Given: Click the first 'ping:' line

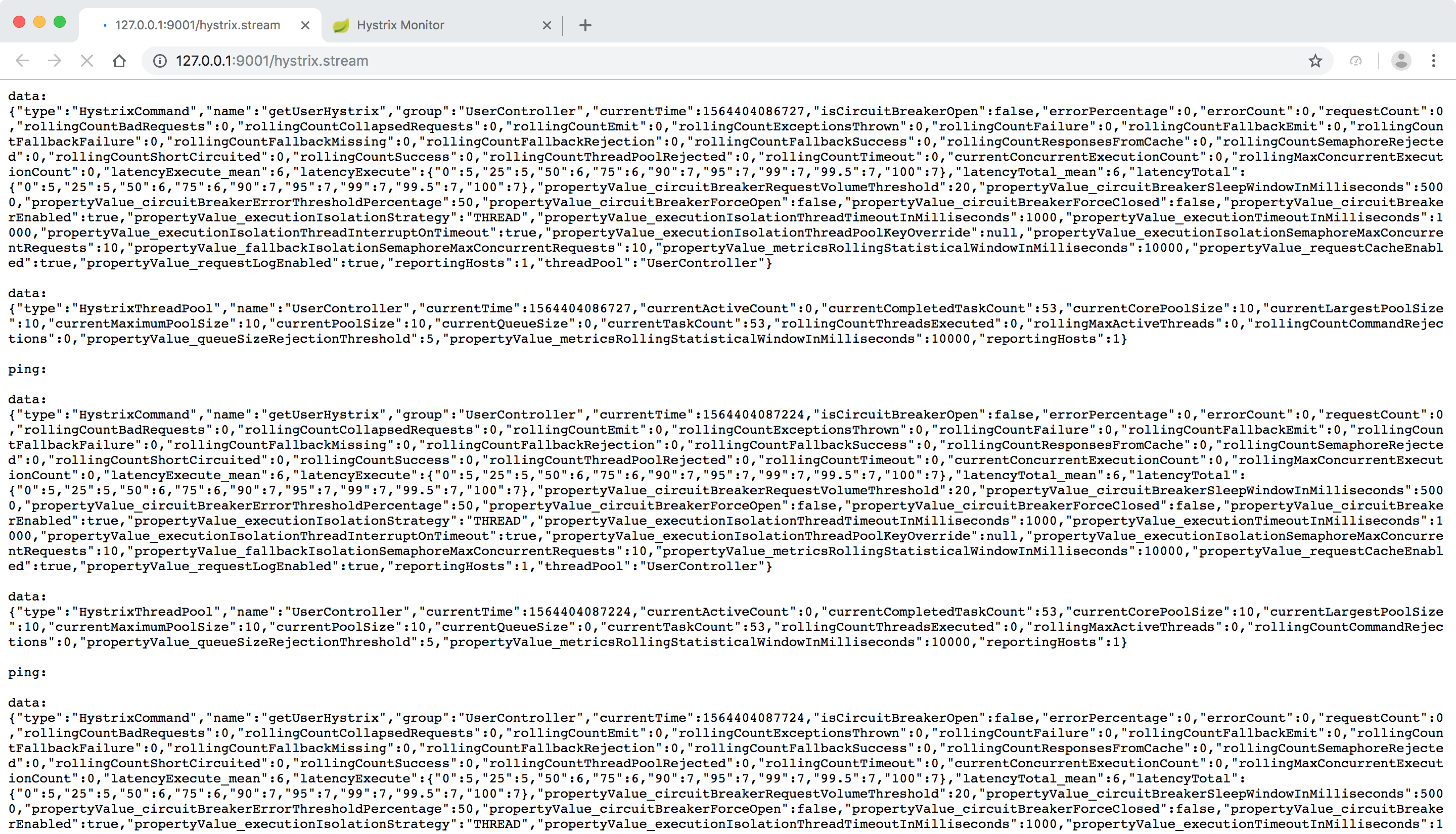Looking at the screenshot, I should 27,369.
